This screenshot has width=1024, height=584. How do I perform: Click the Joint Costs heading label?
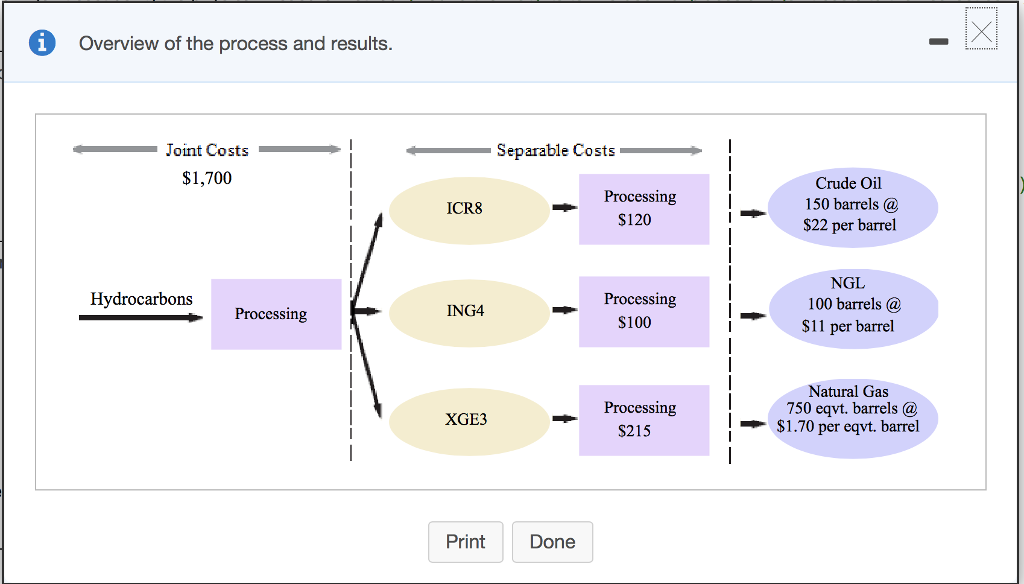[x=207, y=150]
